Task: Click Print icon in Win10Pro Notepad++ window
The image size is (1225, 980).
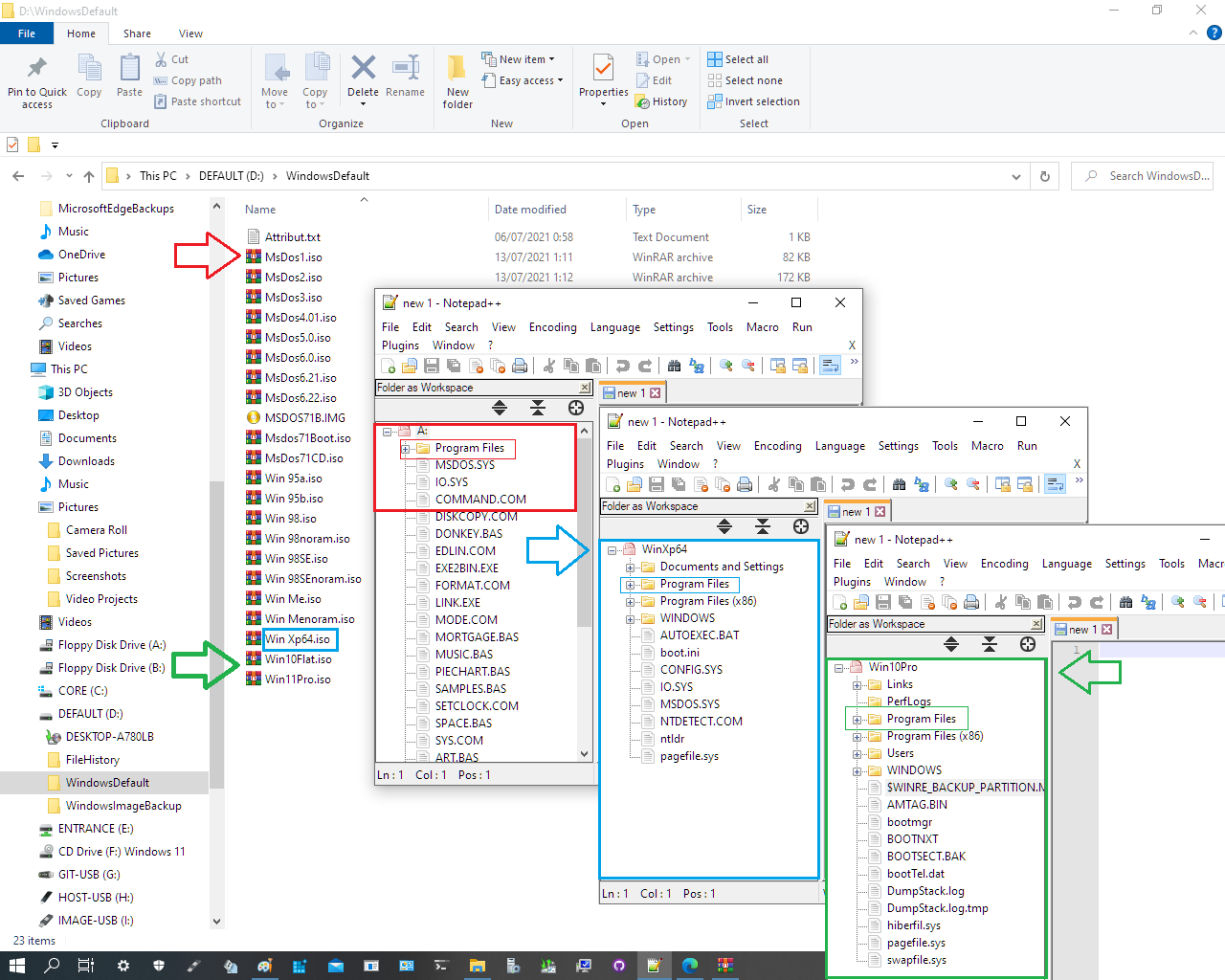Action: point(971,602)
